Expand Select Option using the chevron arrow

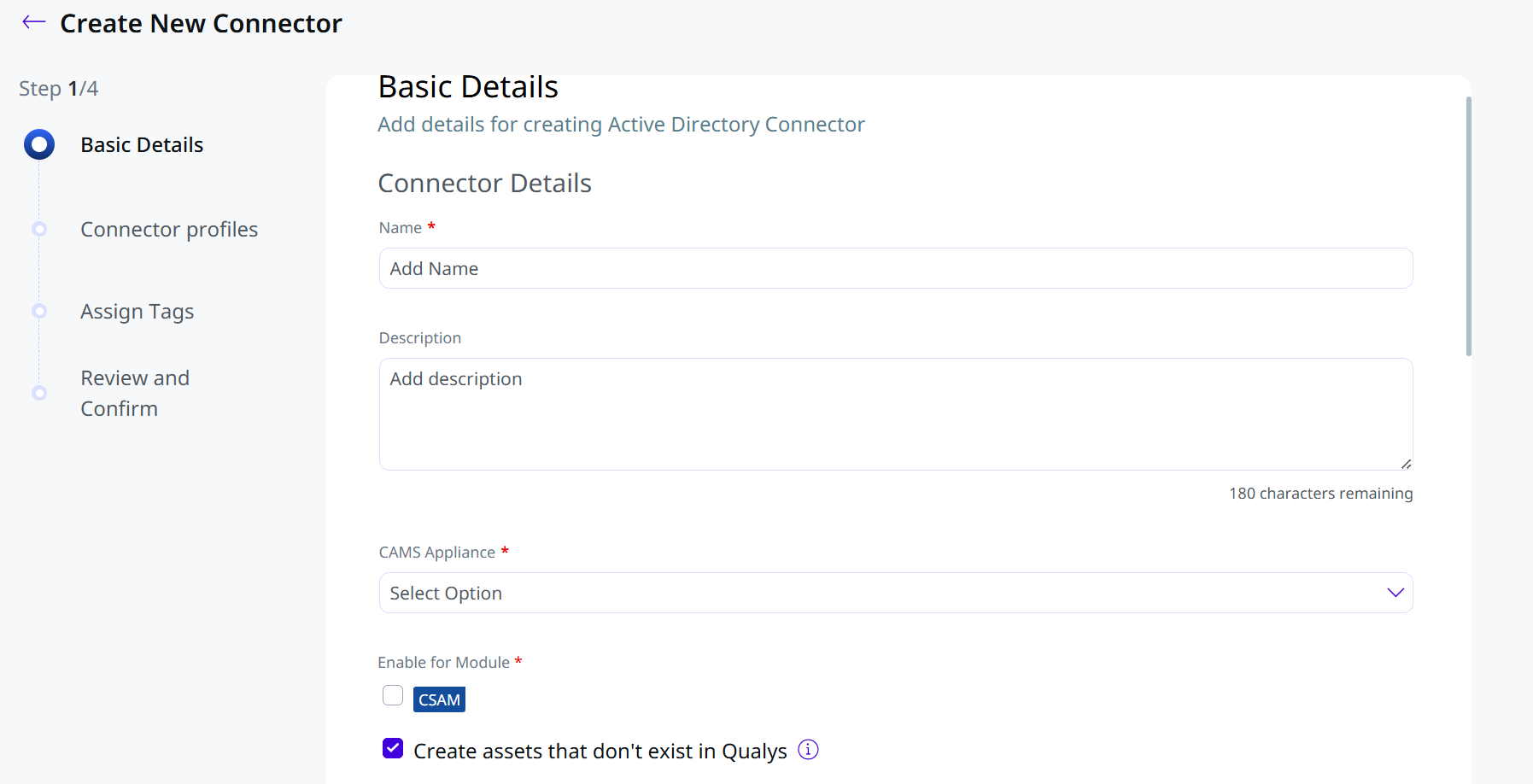[1395, 593]
